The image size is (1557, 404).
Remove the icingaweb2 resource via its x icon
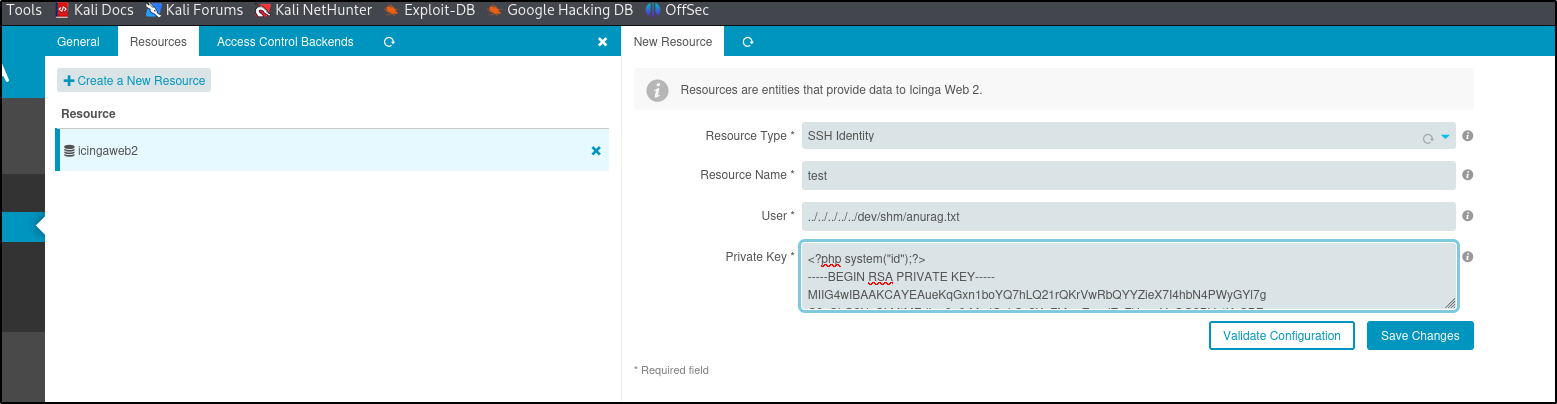(x=596, y=151)
